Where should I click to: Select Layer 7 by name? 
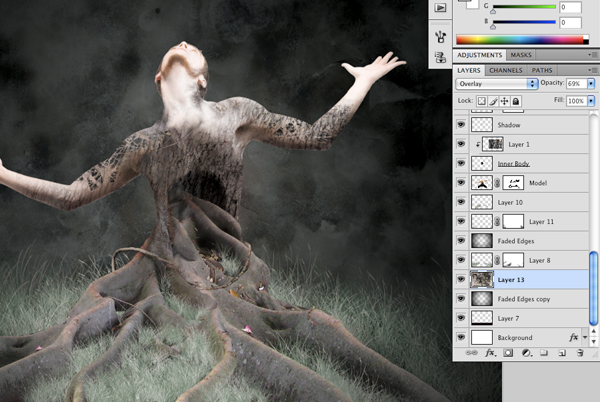click(x=508, y=318)
